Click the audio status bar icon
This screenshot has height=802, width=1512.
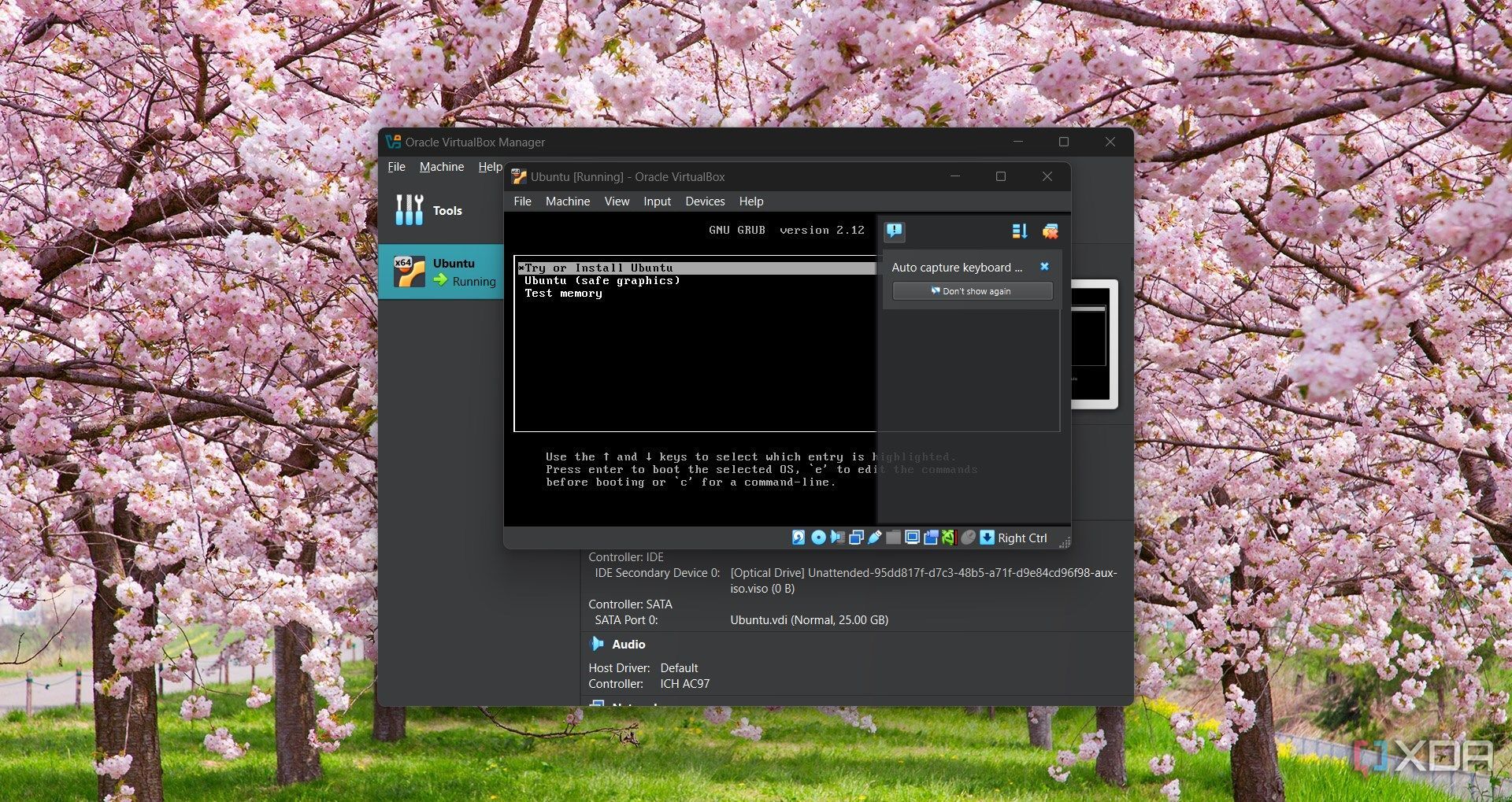tap(837, 538)
